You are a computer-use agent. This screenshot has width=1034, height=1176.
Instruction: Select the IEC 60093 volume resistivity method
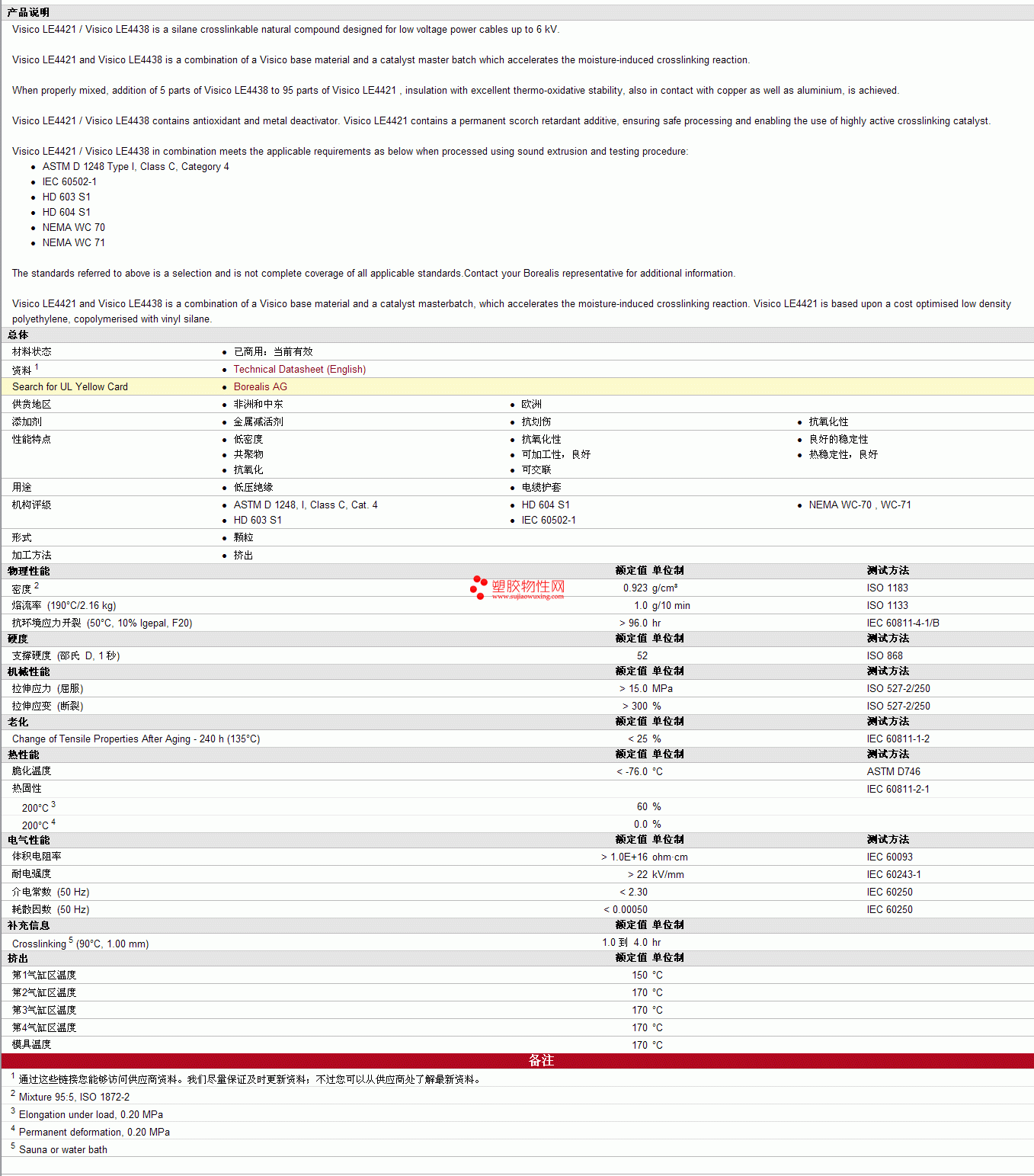tap(889, 857)
